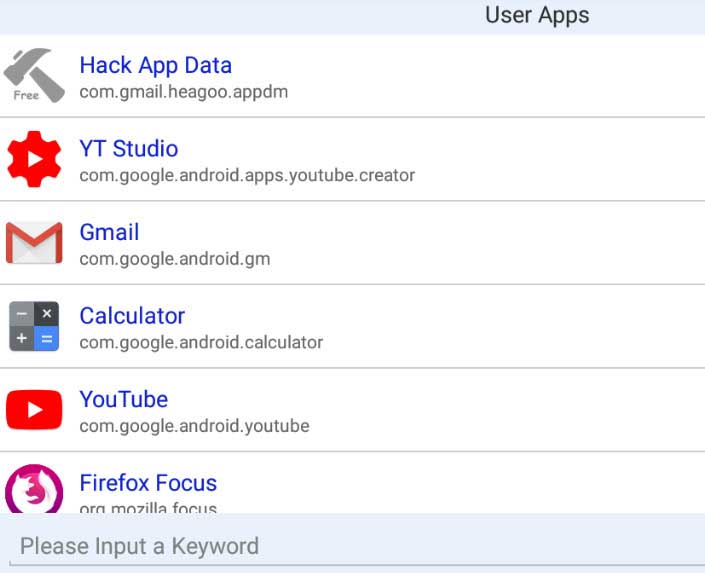Image resolution: width=705 pixels, height=573 pixels.
Task: Click package name com.google.android.gm
Action: click(x=175, y=259)
